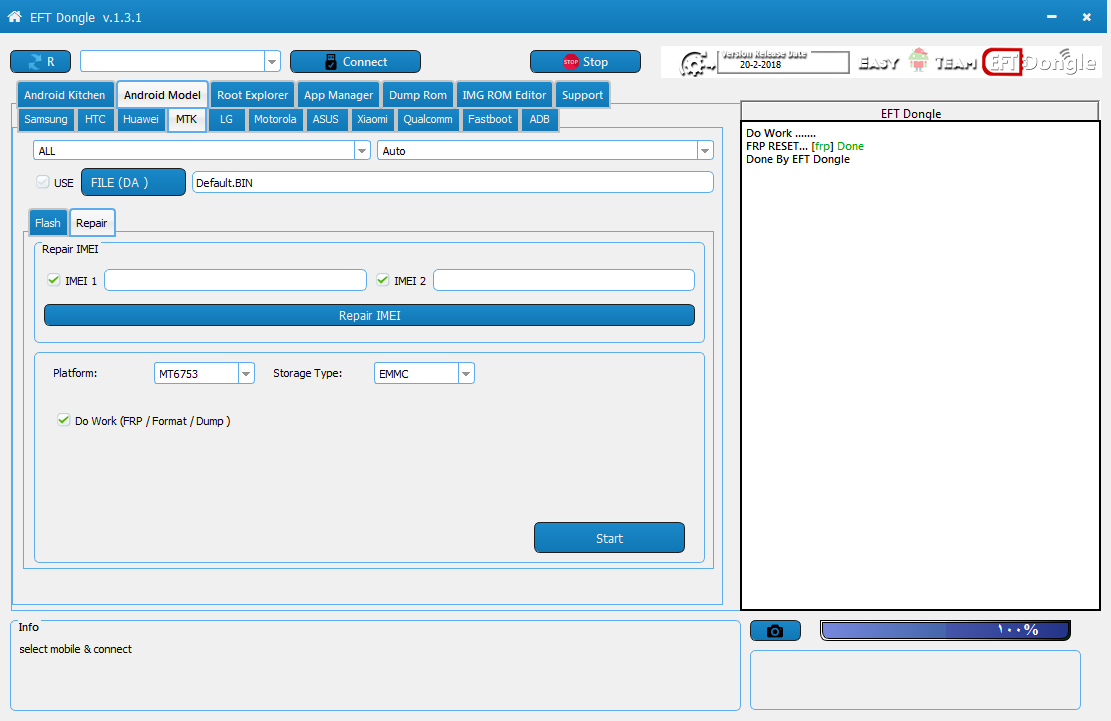Open the Support tab

(x=582, y=95)
